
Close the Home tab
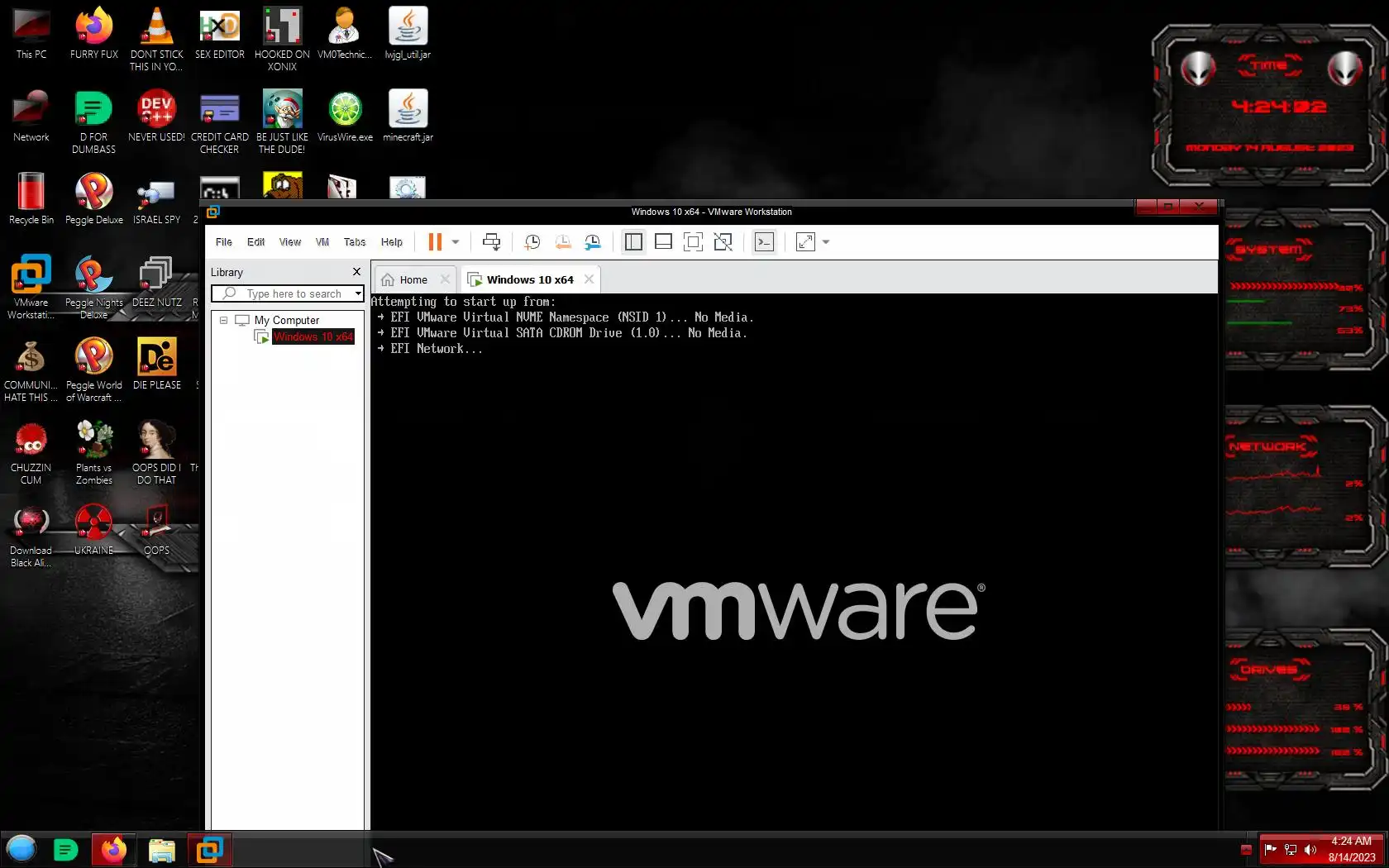click(446, 279)
